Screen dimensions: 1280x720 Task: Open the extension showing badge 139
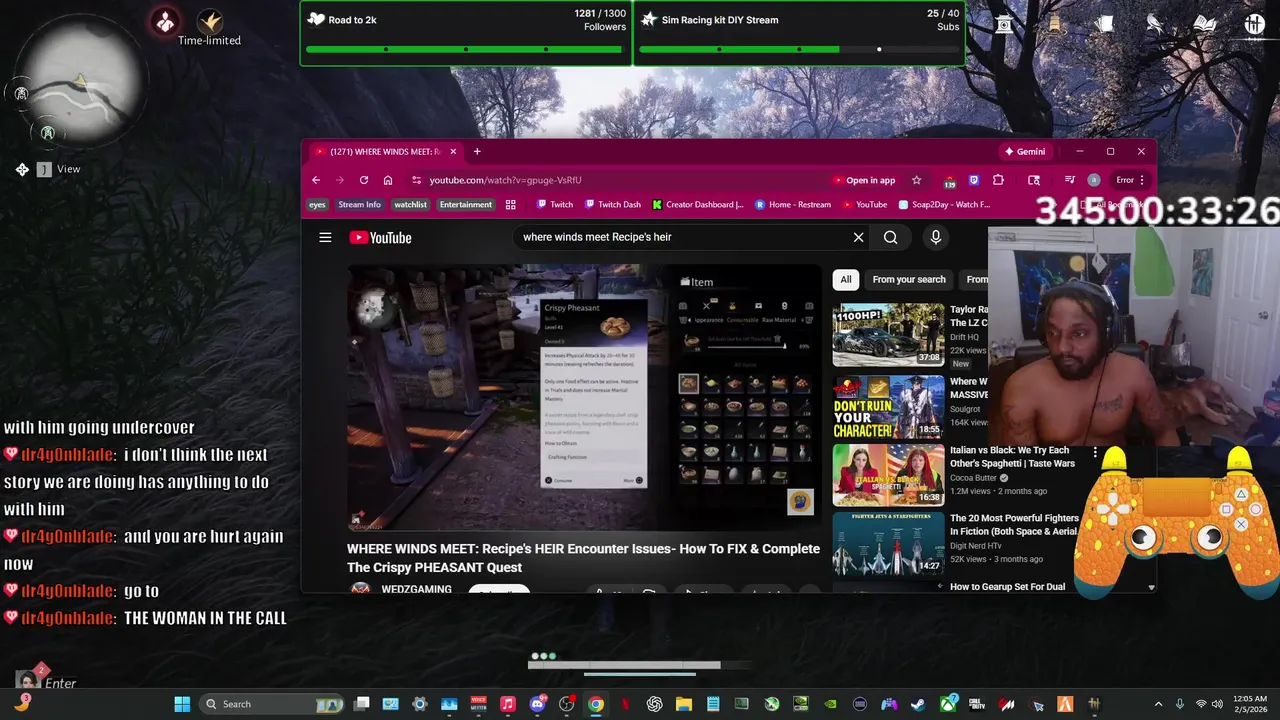tap(949, 181)
